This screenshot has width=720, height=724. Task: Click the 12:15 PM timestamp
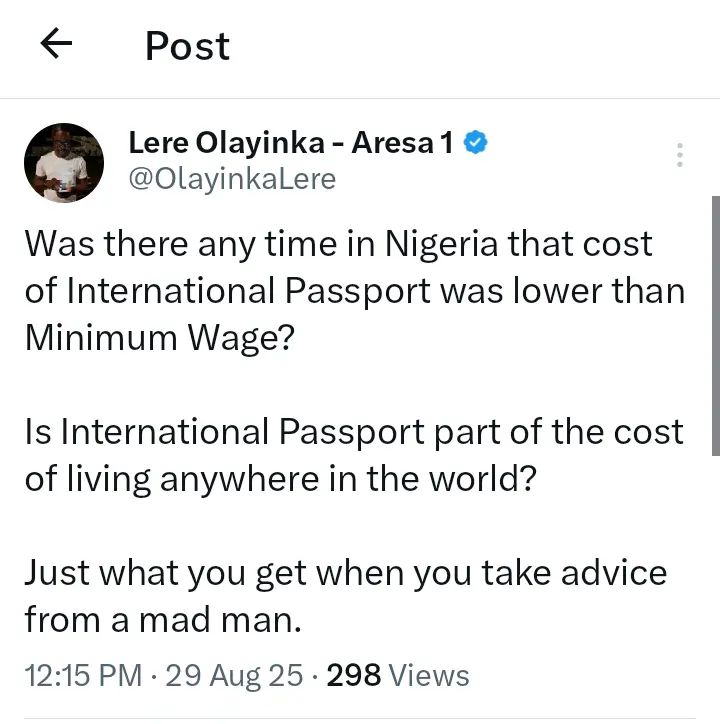pyautogui.click(x=83, y=675)
